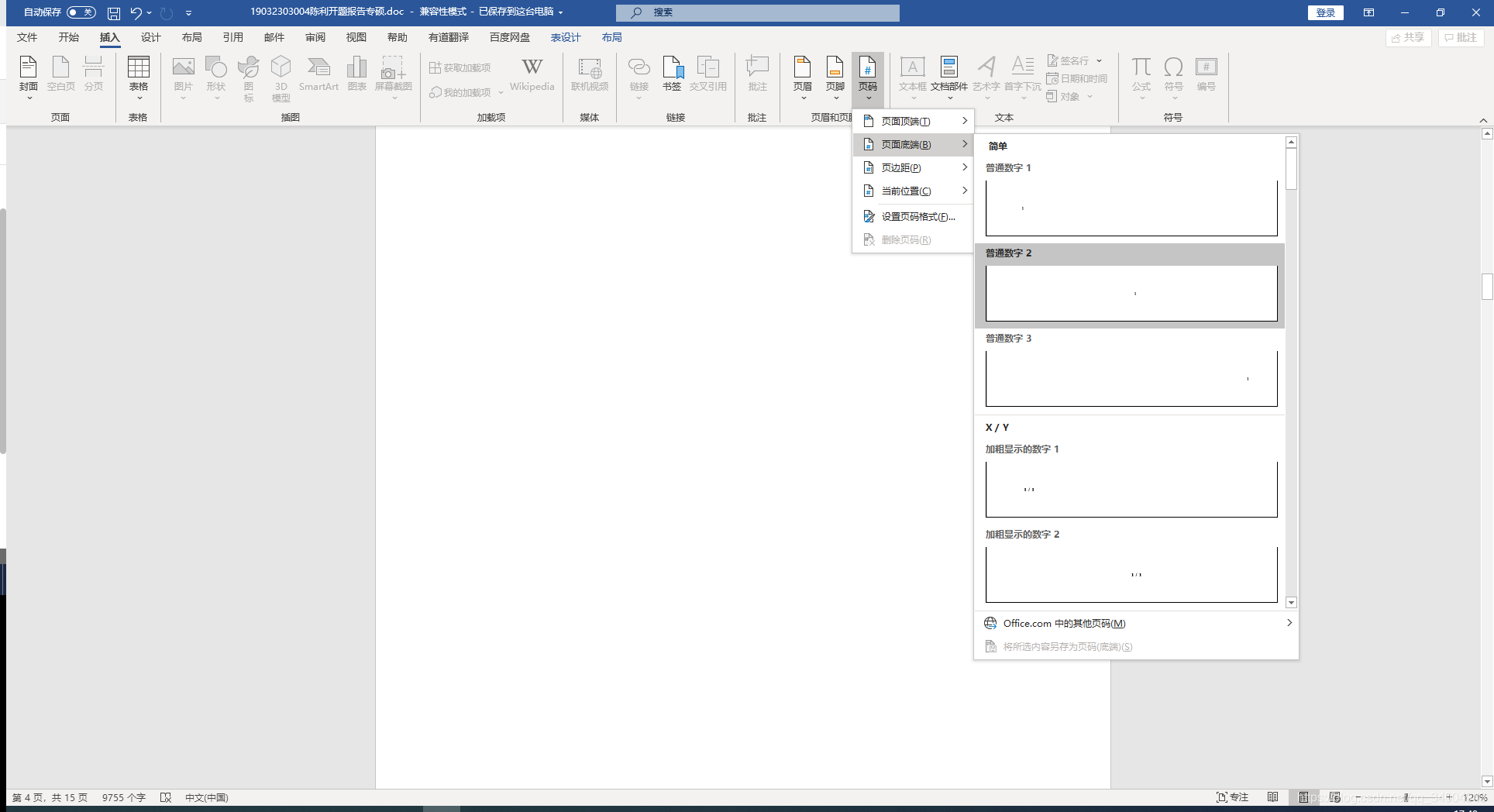
Task: Open the document title save-location dropdown
Action: pos(560,12)
